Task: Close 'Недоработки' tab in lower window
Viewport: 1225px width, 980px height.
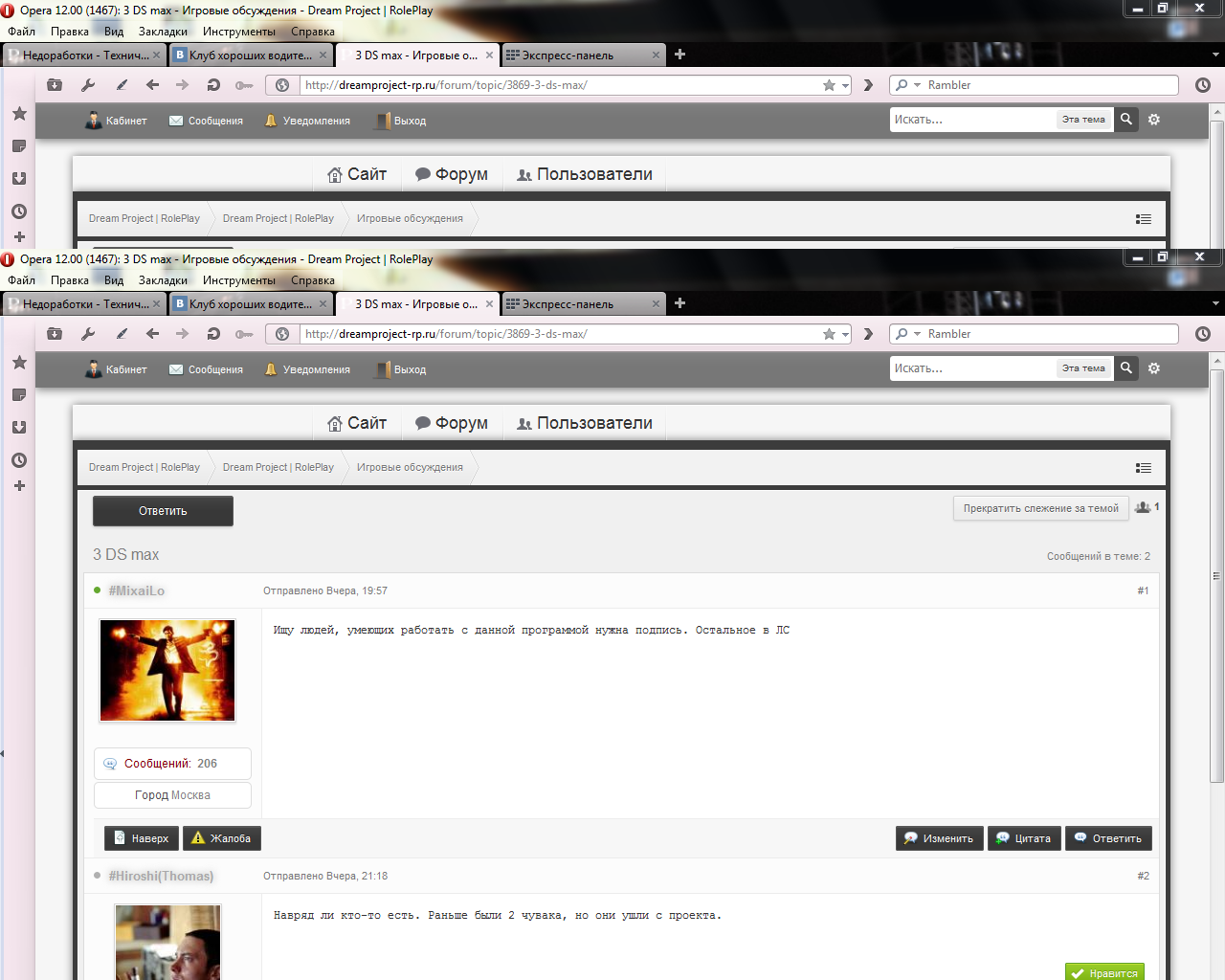Action: tap(157, 304)
